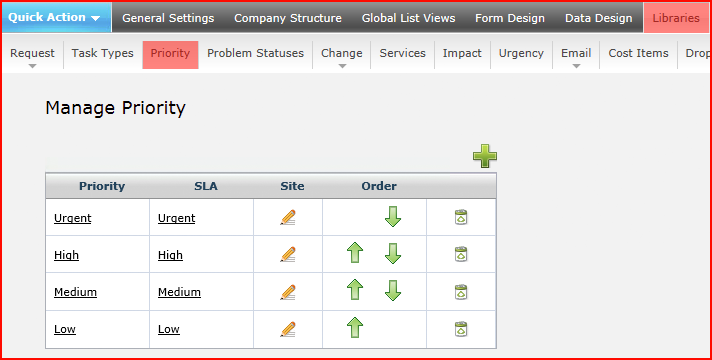The width and height of the screenshot is (712, 360).
Task: Delete the Medium priority trash icon
Action: [461, 292]
